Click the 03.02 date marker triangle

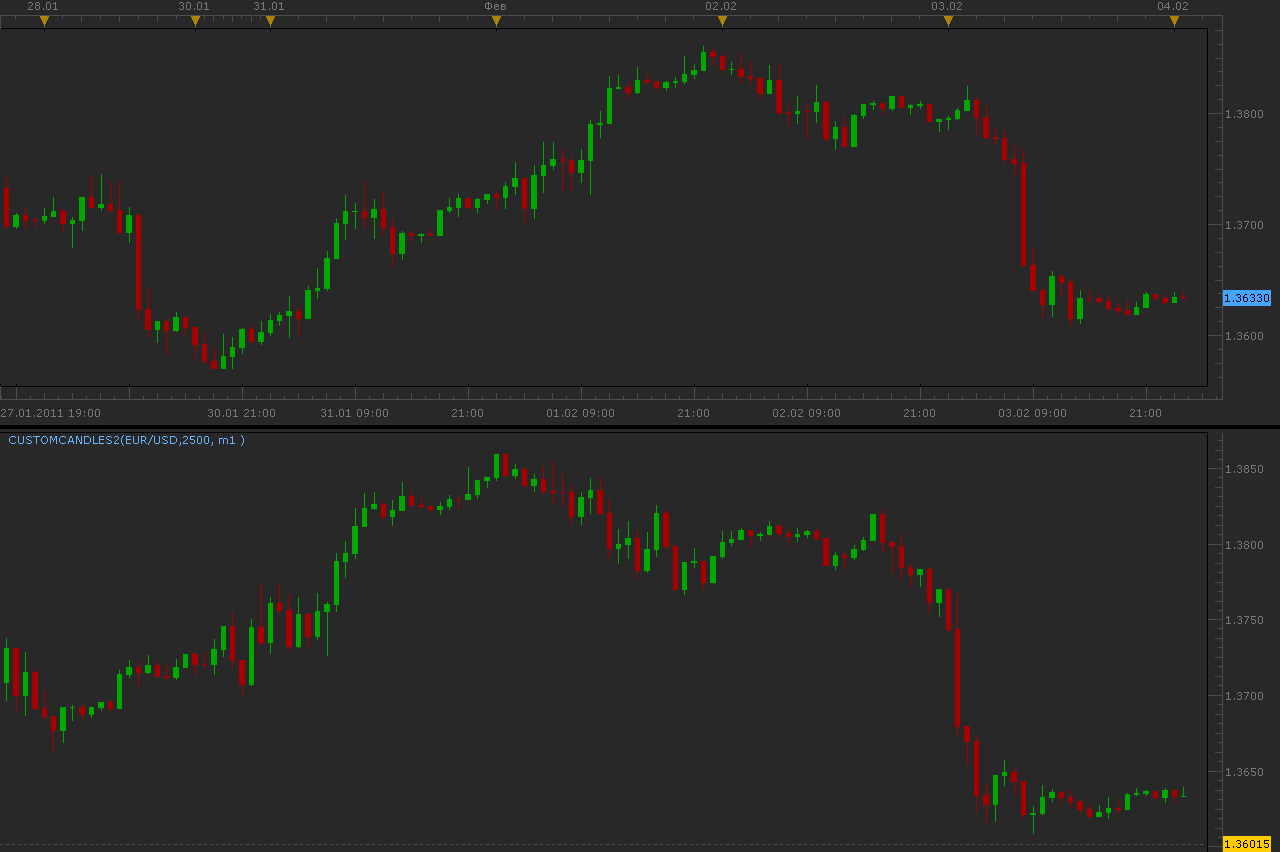coord(948,21)
